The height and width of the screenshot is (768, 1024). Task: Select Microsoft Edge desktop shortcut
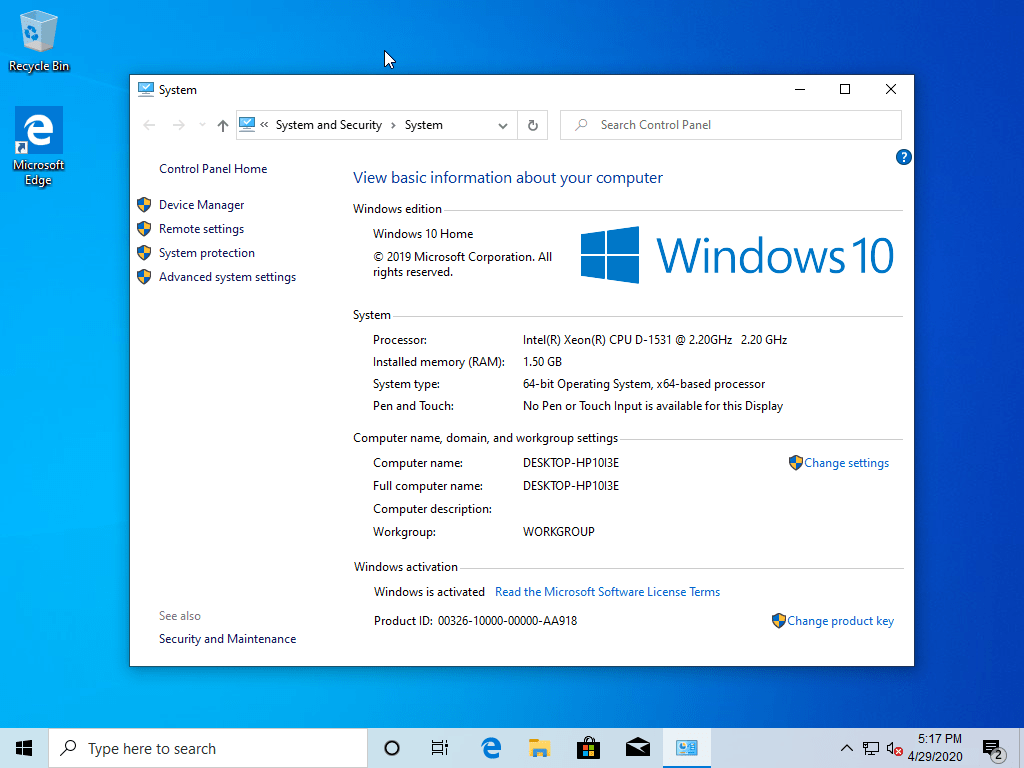39,147
